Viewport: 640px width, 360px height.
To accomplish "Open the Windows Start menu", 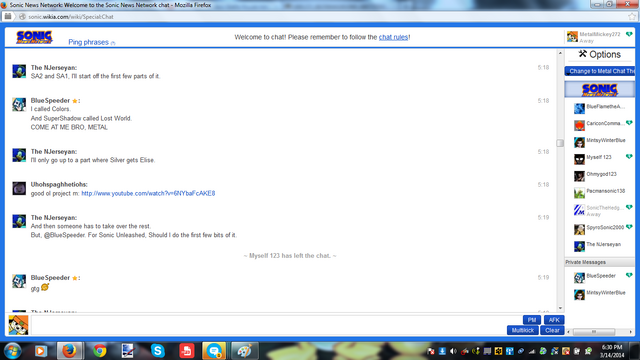I will (x=13, y=351).
